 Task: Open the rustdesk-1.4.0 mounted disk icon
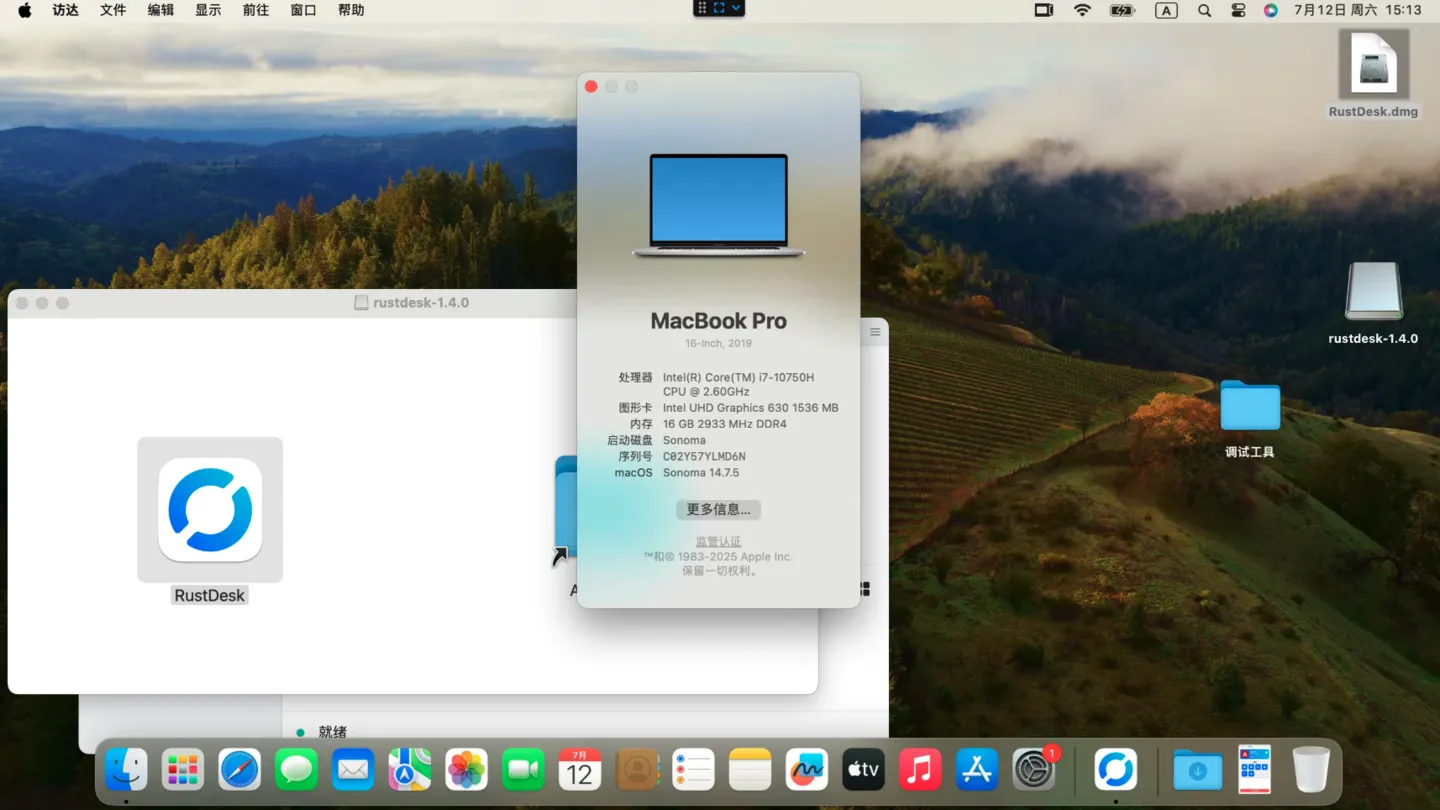[x=1373, y=293]
